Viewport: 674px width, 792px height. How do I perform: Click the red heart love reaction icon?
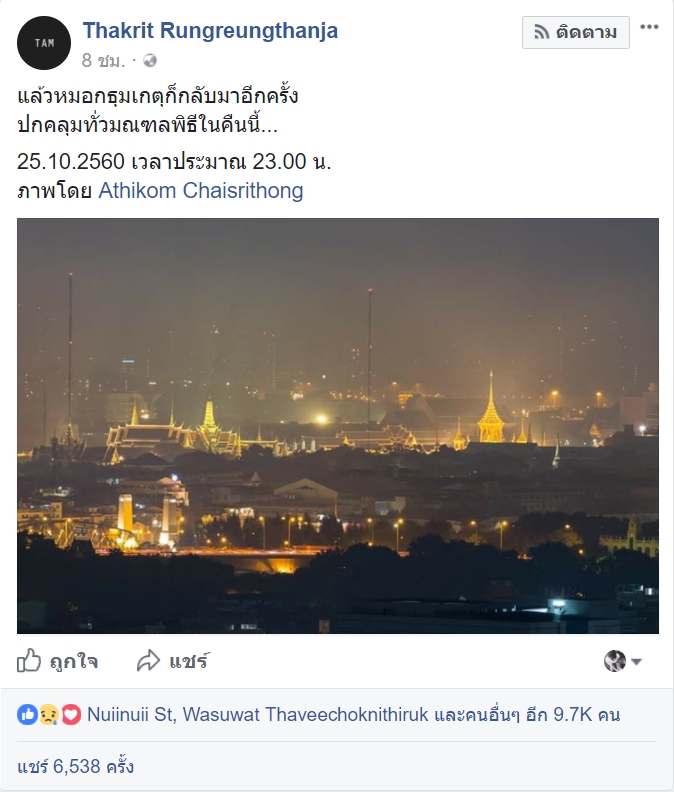[70, 715]
